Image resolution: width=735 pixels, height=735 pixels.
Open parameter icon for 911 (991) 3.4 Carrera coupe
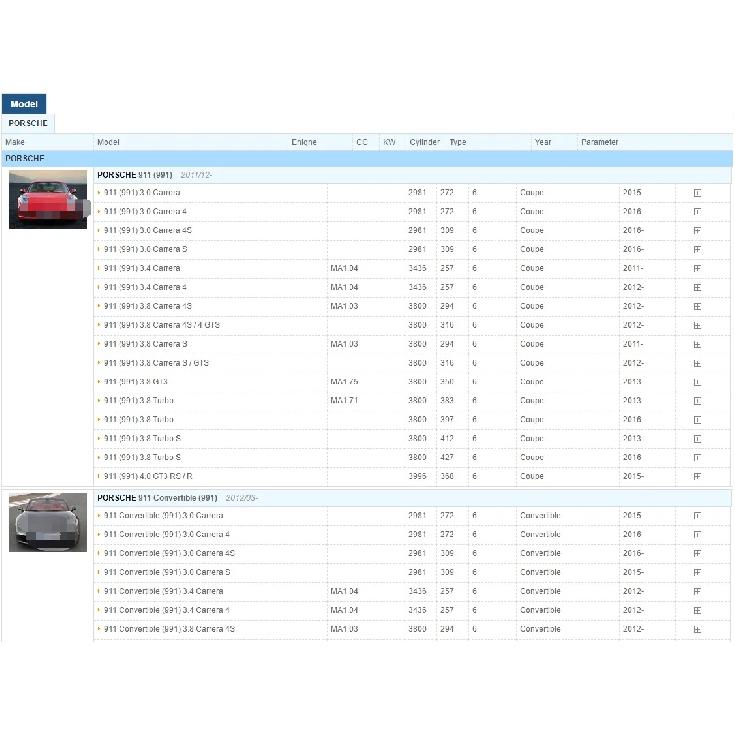pos(697,269)
